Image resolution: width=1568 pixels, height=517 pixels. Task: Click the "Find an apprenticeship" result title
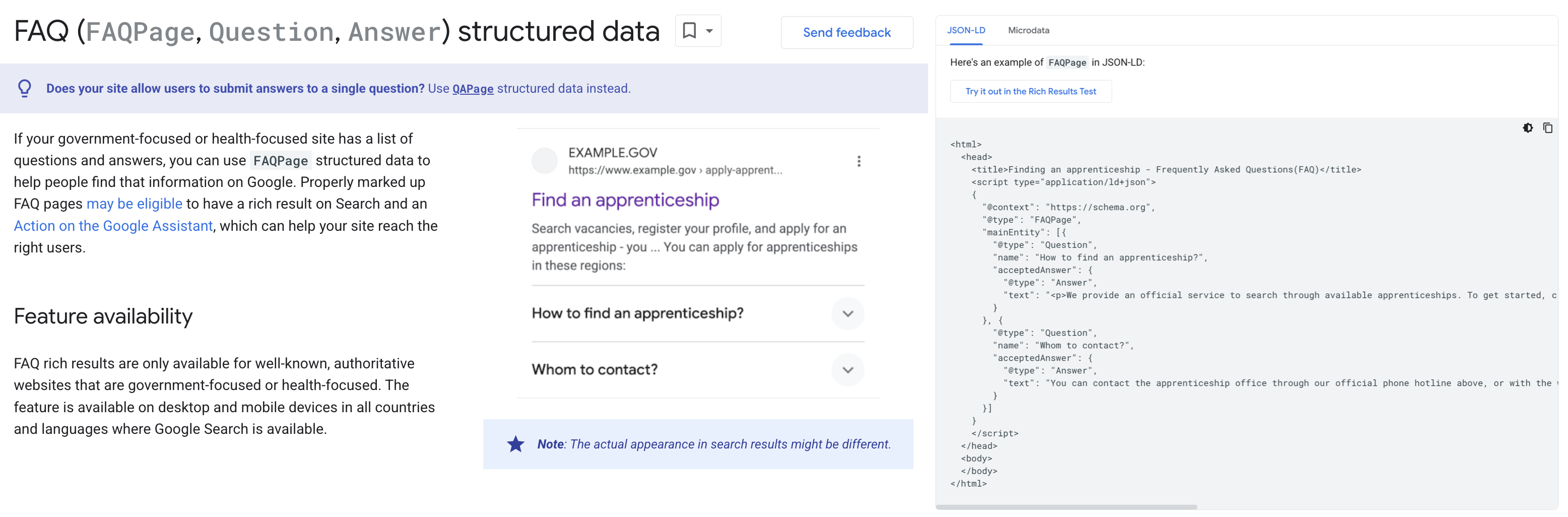click(625, 200)
